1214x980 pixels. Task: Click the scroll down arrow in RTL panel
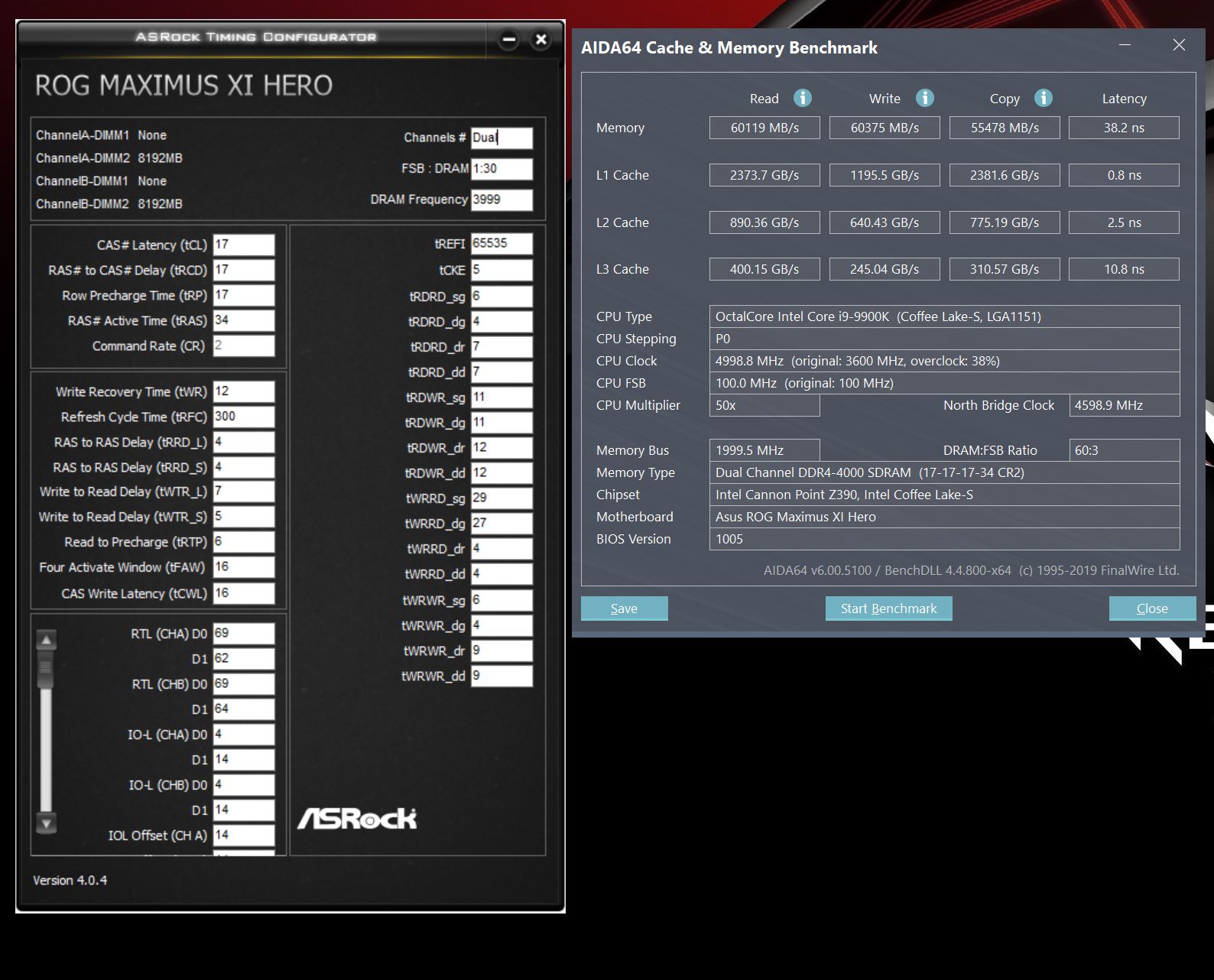click(x=46, y=823)
